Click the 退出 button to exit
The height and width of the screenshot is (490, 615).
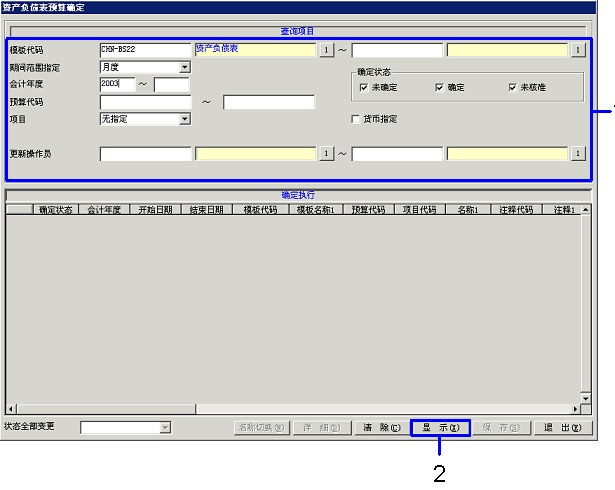coord(563,427)
